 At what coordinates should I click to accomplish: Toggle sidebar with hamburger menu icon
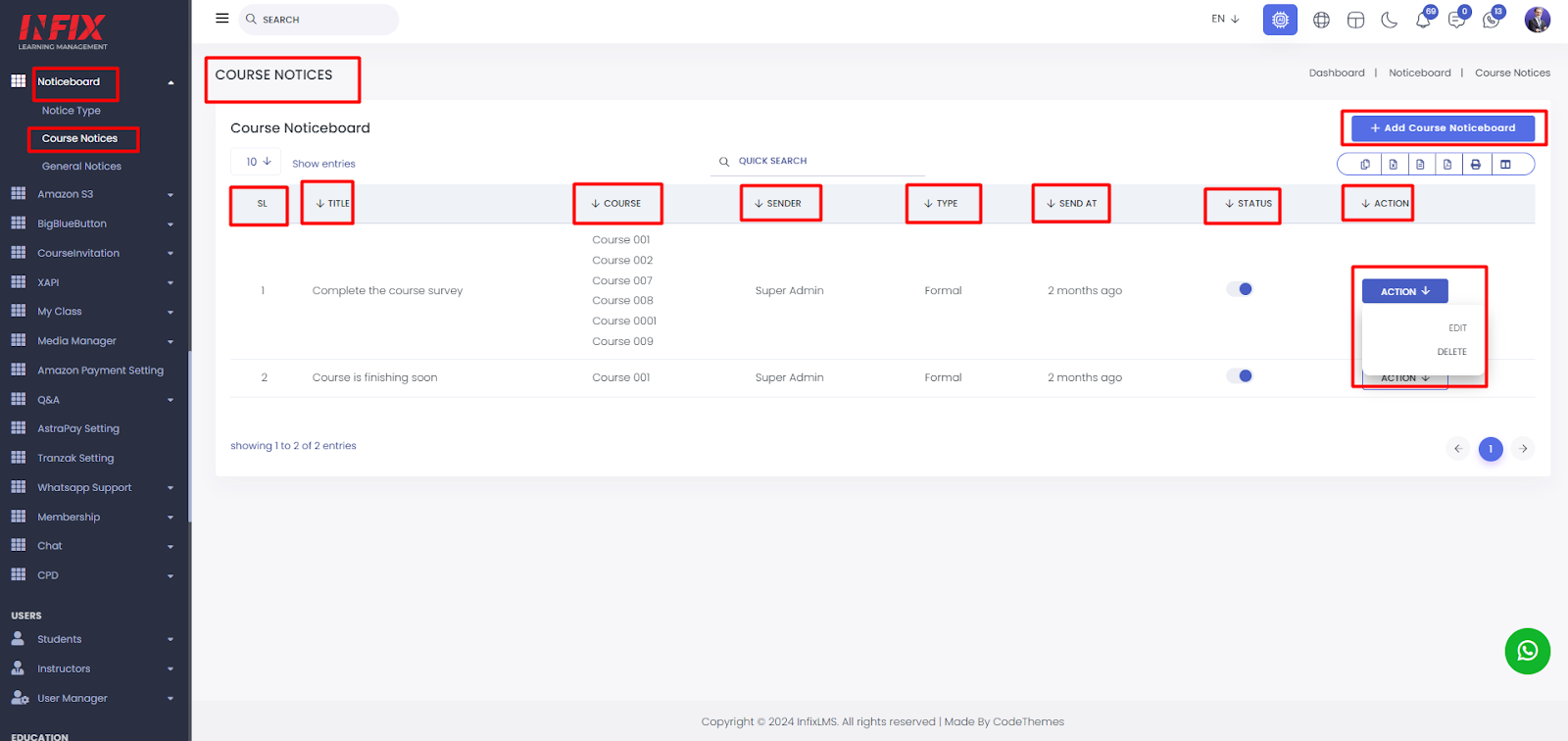coord(222,19)
